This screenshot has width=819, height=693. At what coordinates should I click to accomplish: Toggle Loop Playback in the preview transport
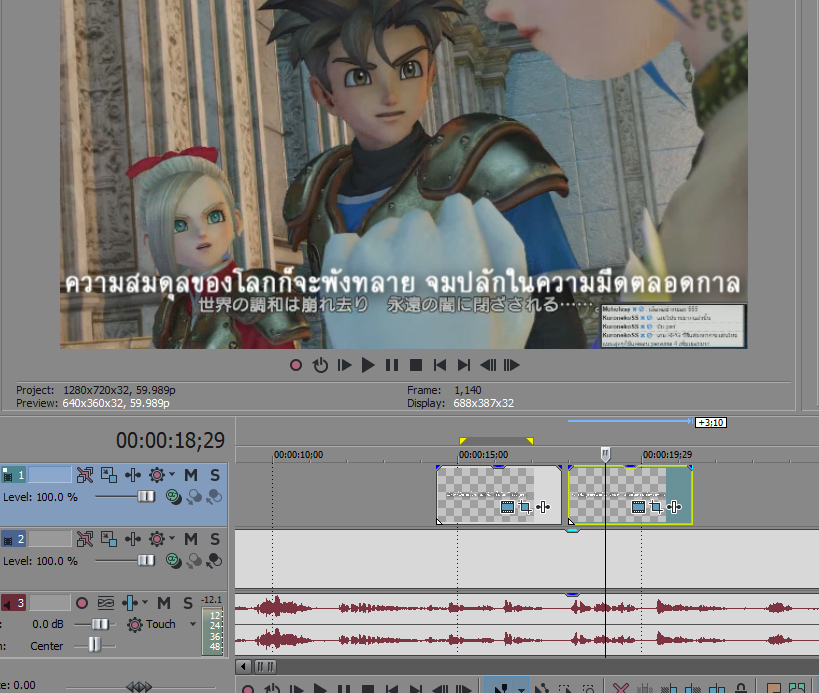point(320,365)
